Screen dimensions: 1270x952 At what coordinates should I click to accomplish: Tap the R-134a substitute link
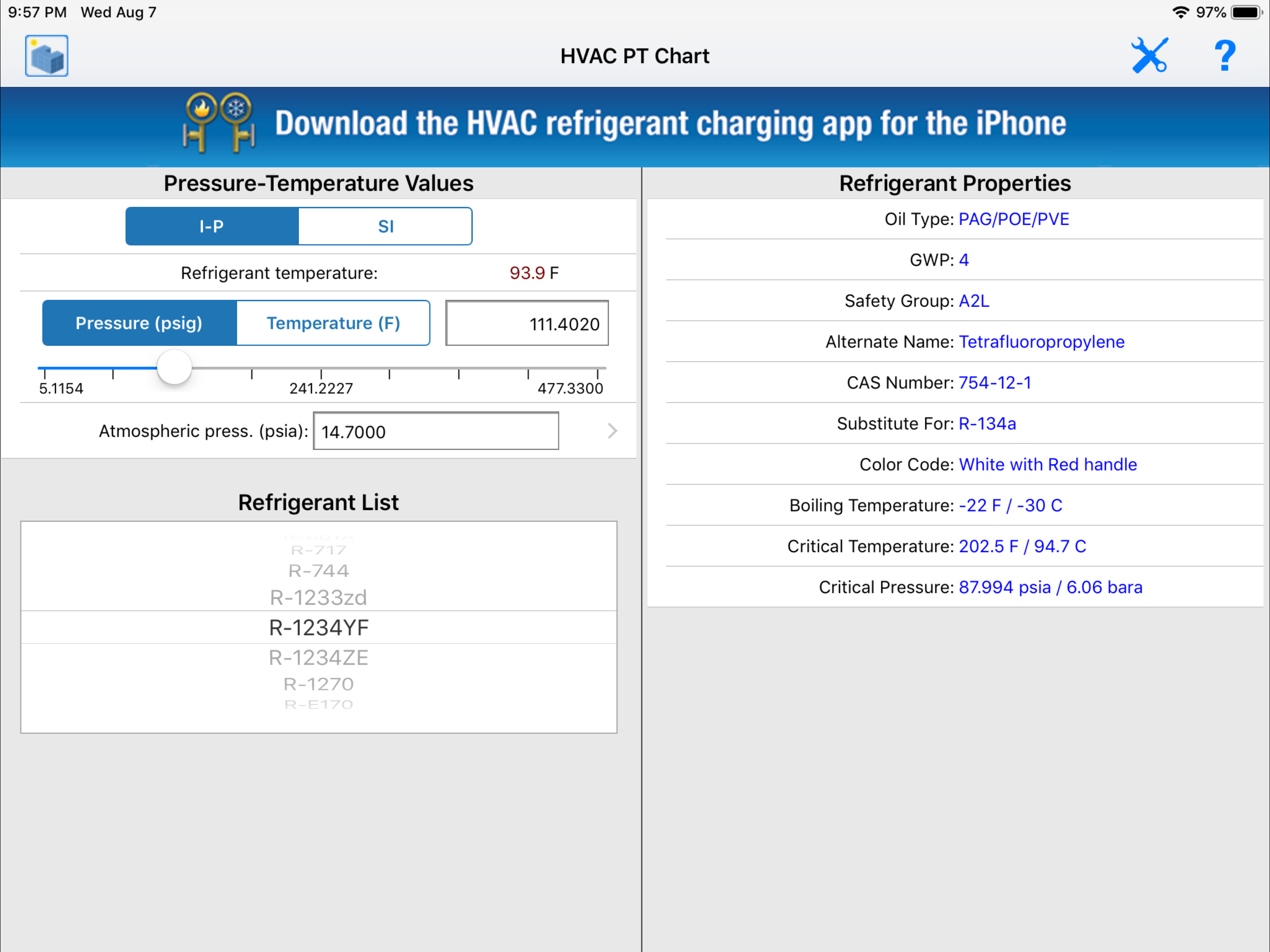[x=987, y=424]
